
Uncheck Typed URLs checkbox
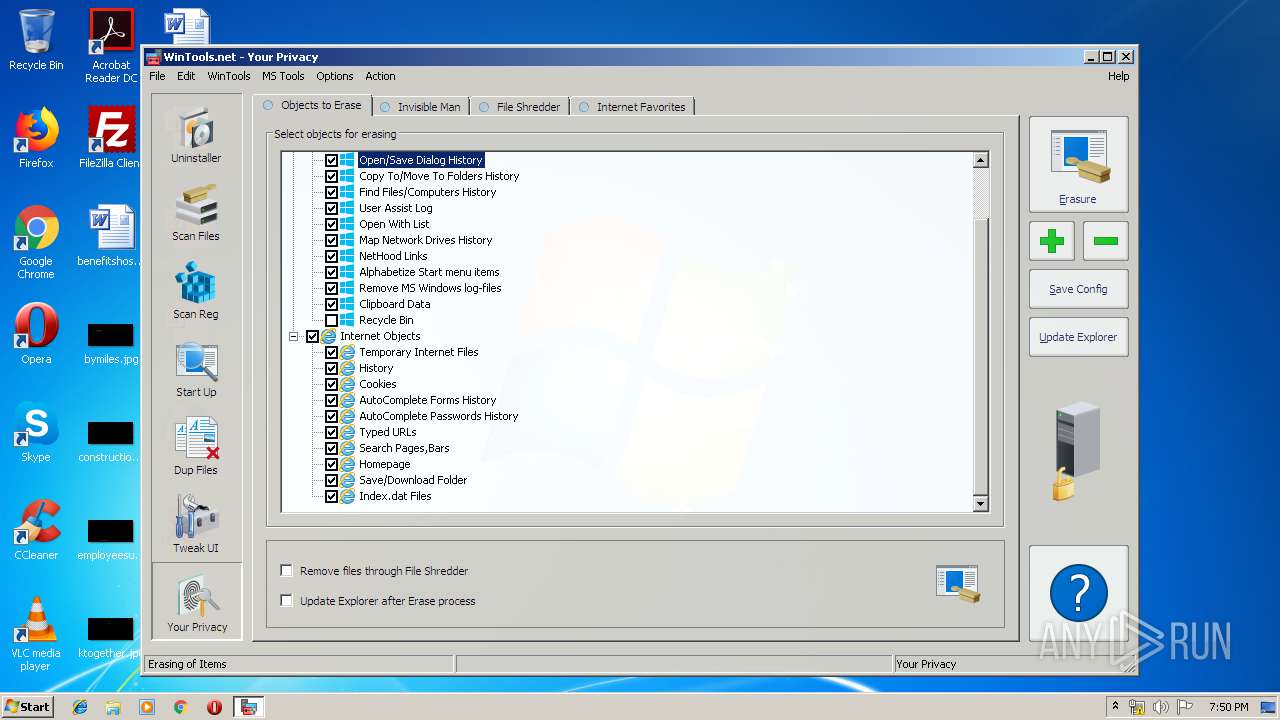pyautogui.click(x=332, y=432)
